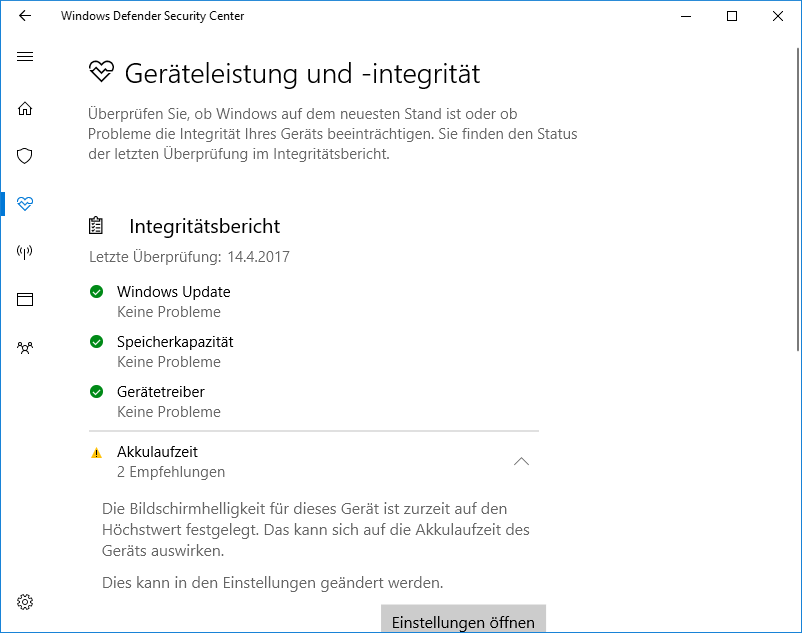Click the heart icon beside the page title
Image resolution: width=802 pixels, height=633 pixels.
101,72
